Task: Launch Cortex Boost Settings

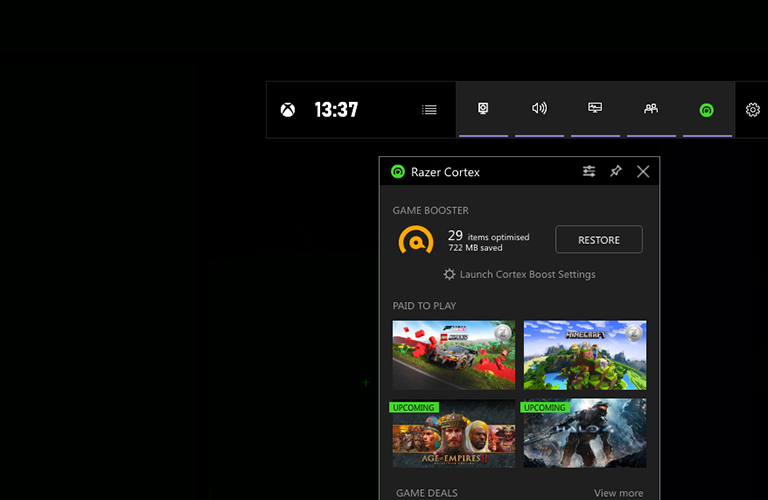Action: pos(519,274)
